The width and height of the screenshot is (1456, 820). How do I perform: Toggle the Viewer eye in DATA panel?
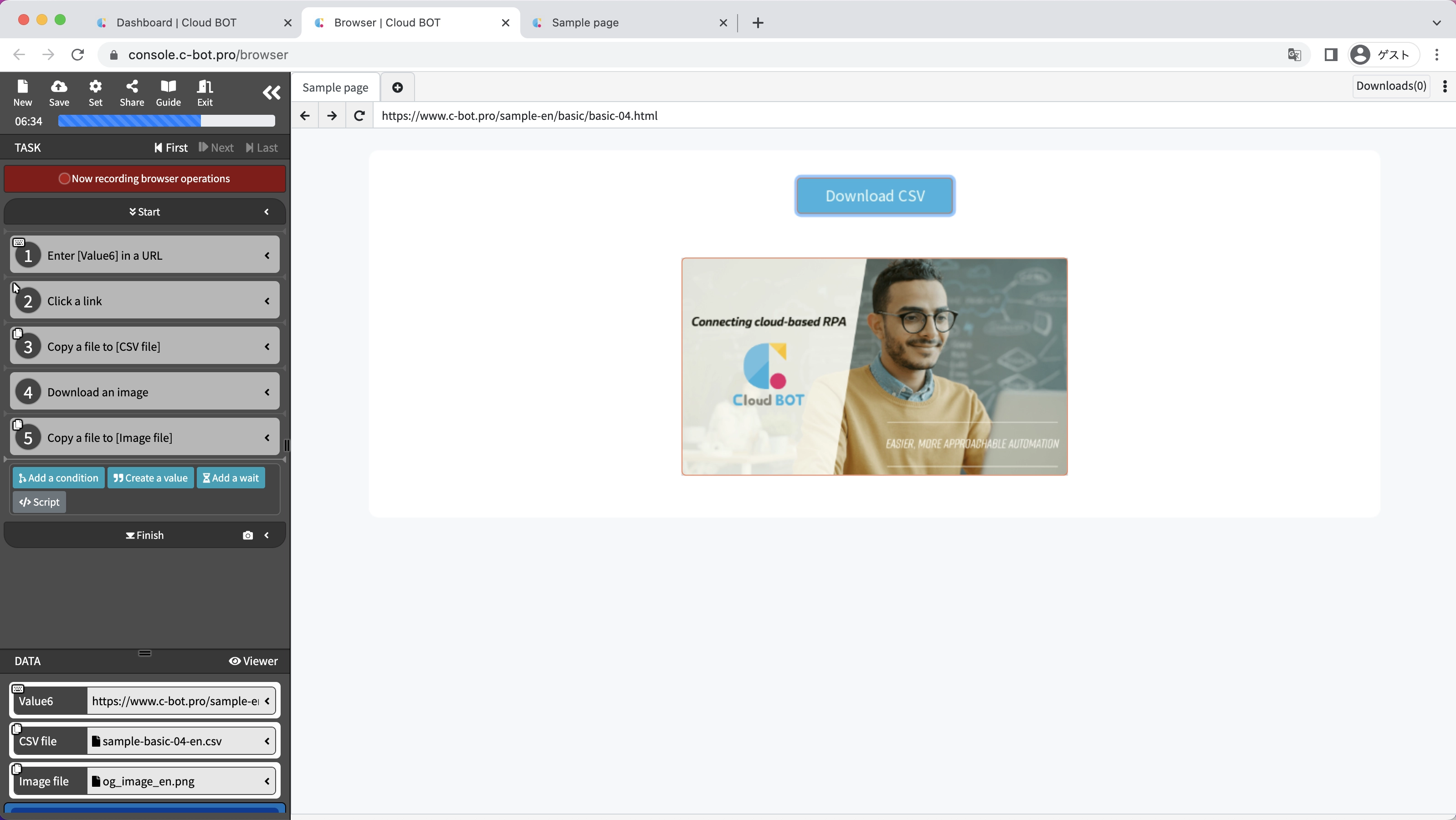pyautogui.click(x=253, y=661)
